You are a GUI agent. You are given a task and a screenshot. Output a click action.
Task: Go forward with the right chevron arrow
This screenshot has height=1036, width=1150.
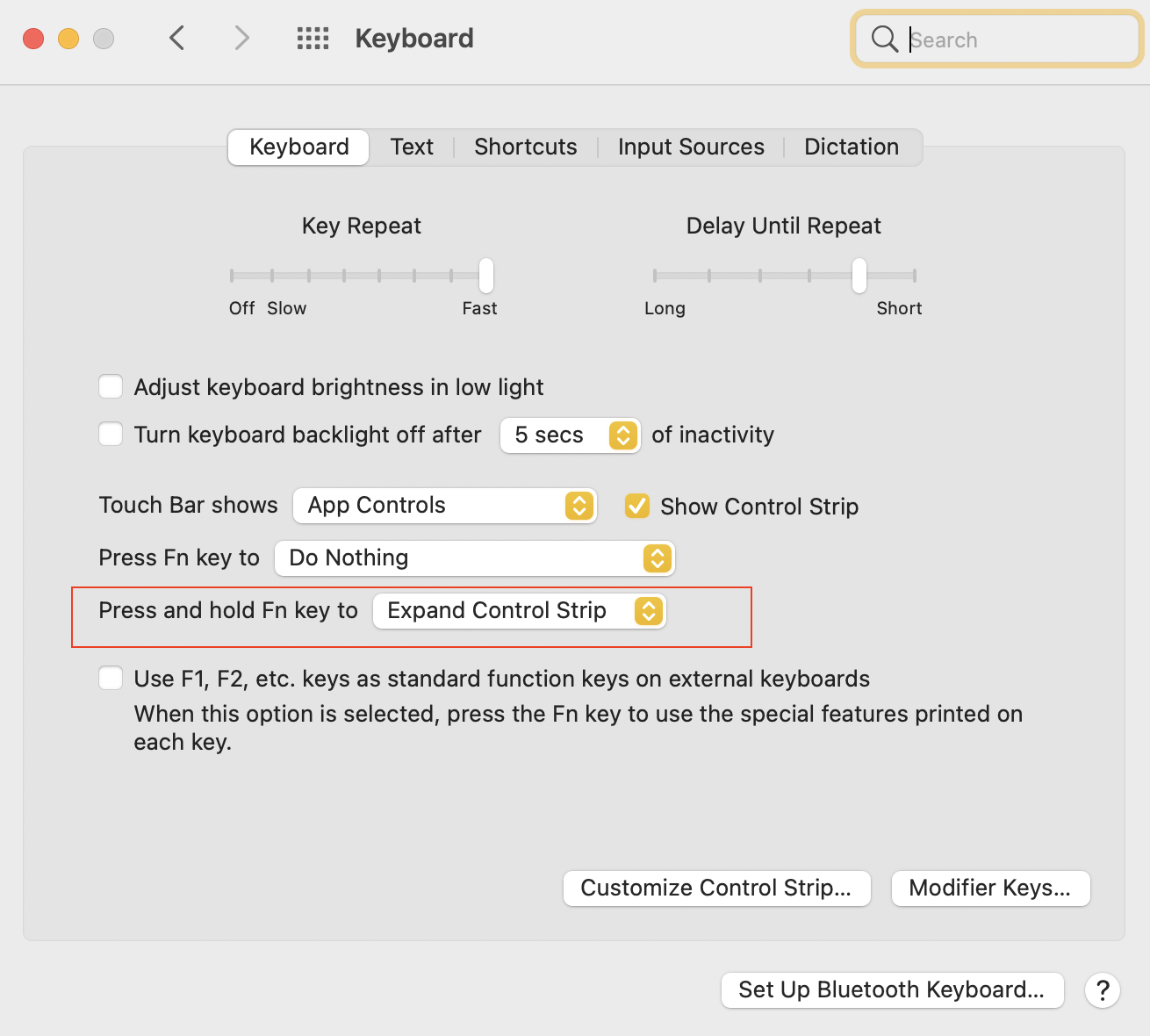pos(242,38)
